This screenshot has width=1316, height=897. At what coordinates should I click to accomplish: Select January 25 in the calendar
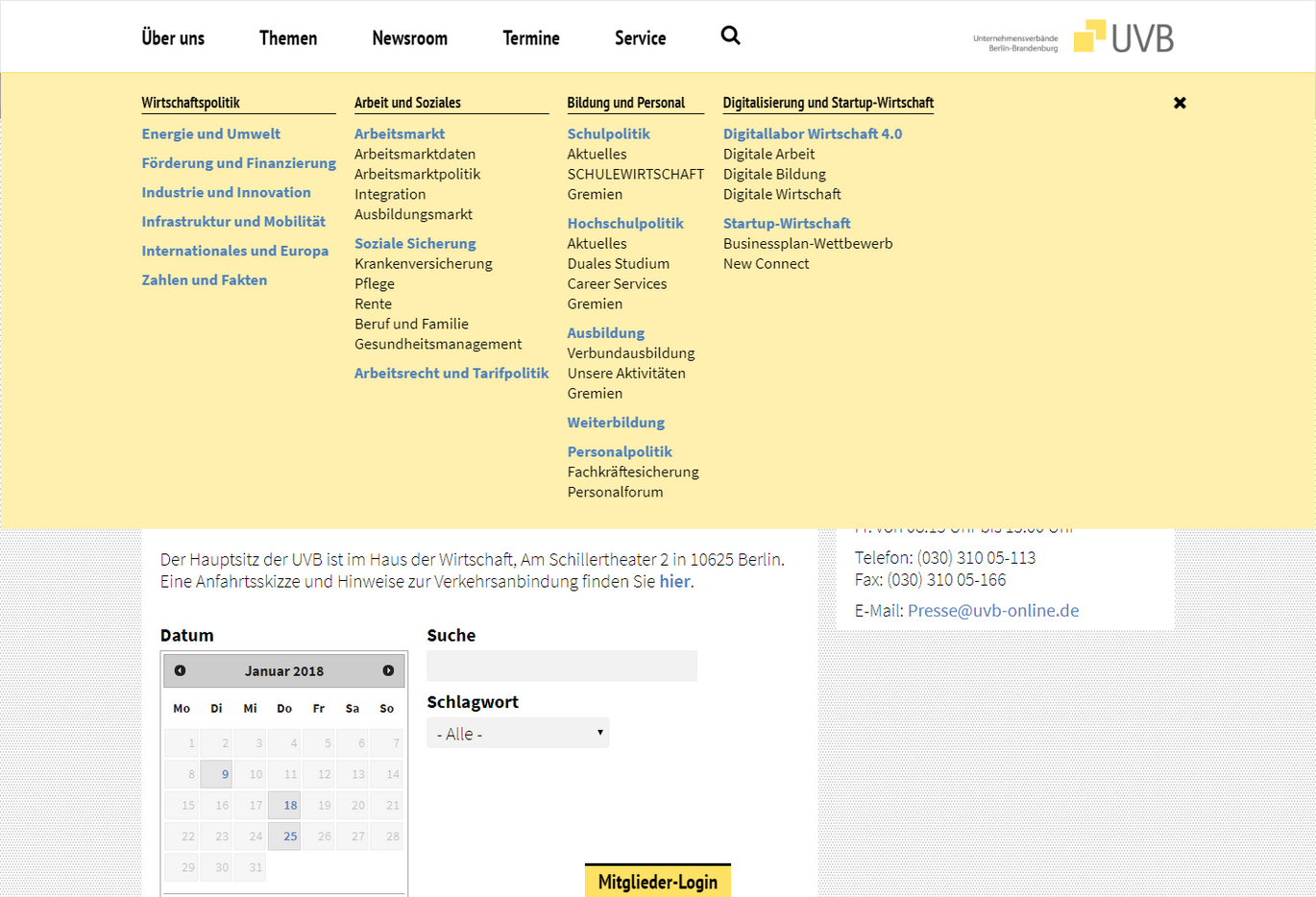tap(285, 836)
